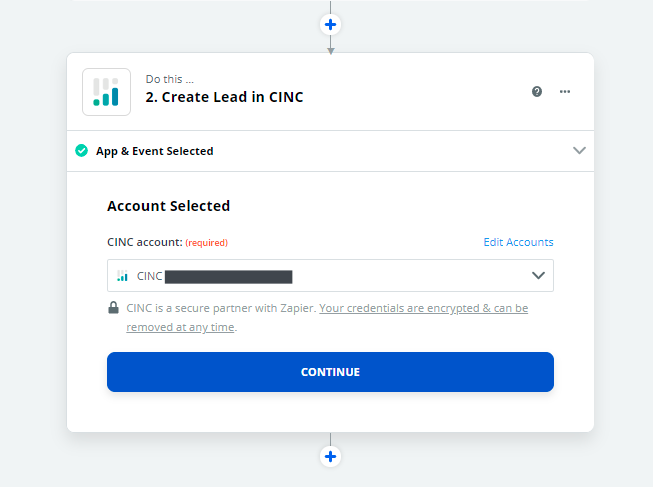
Task: Select the 'App & Event Selected' section
Action: click(154, 151)
